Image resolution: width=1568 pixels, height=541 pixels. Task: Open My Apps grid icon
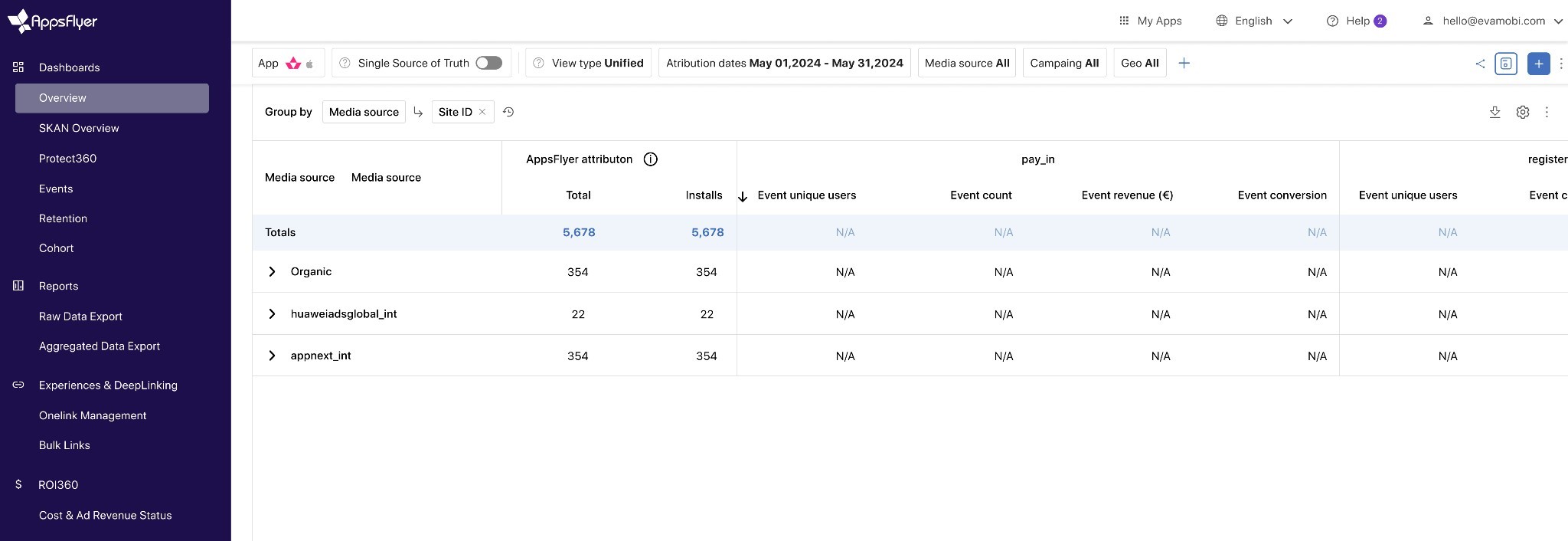point(1124,21)
